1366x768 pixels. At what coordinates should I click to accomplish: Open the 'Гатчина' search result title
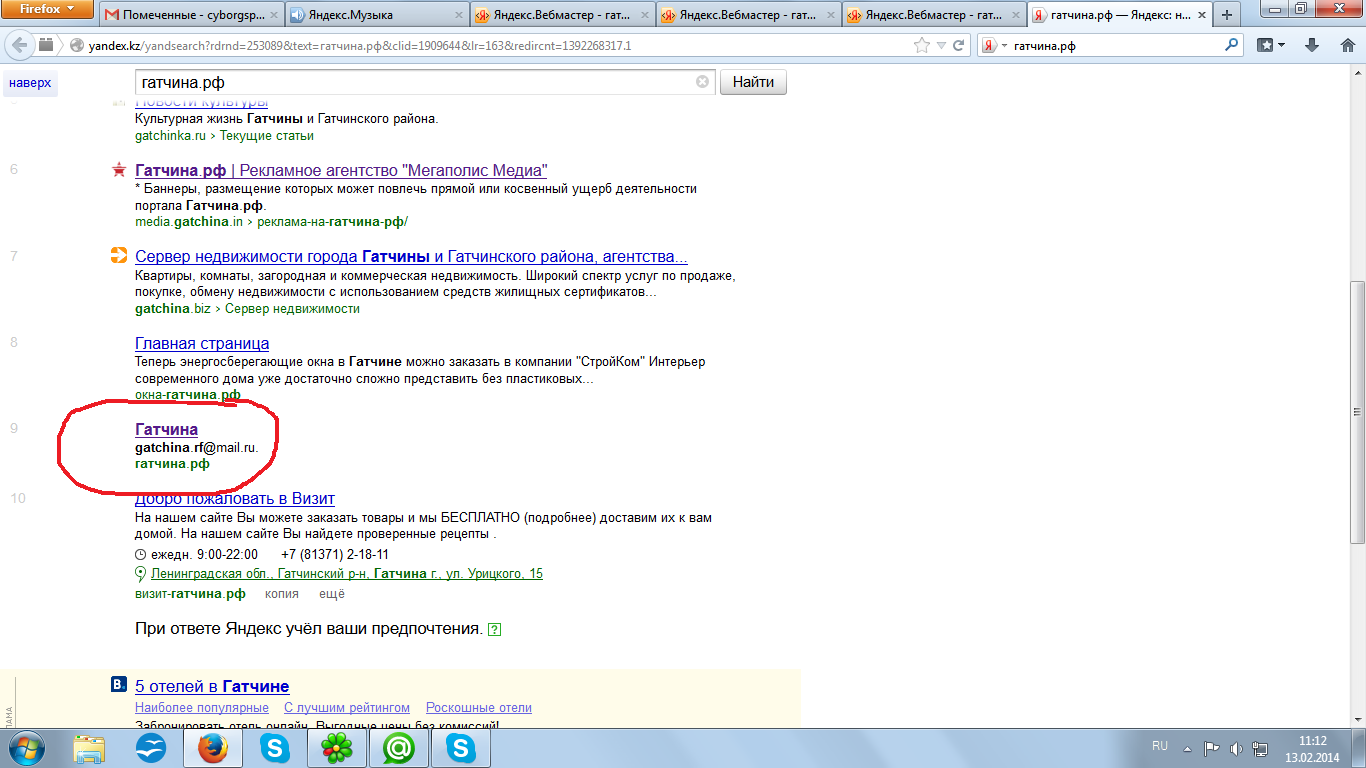click(x=166, y=430)
